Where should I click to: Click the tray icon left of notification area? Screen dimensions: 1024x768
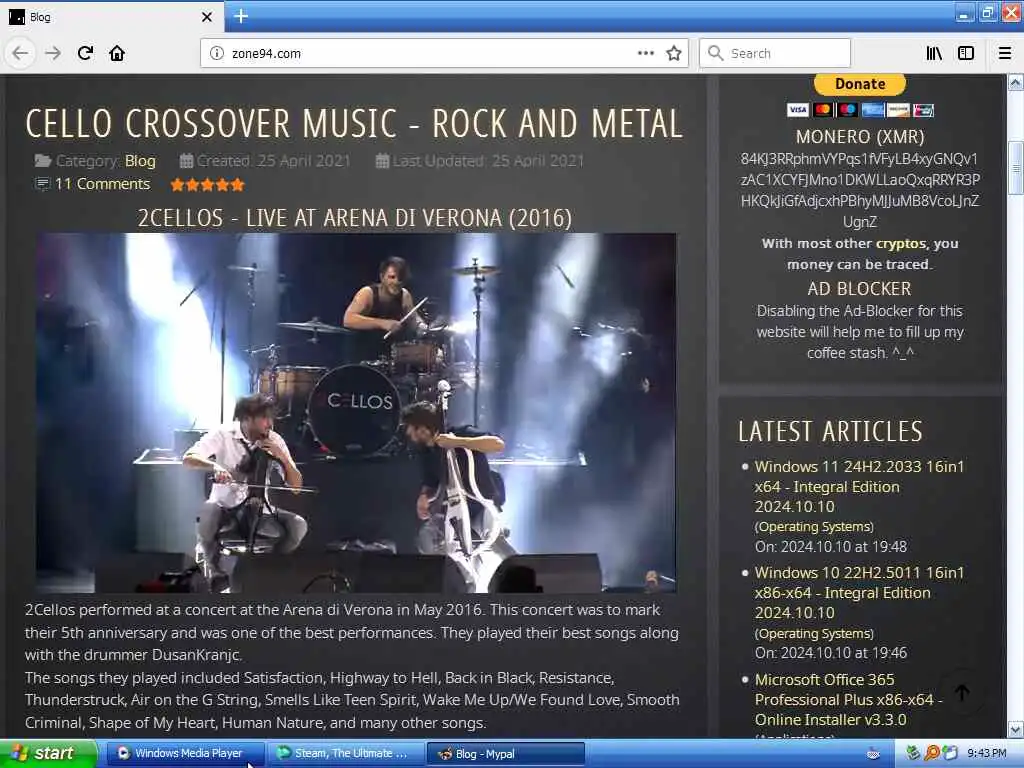click(x=873, y=754)
